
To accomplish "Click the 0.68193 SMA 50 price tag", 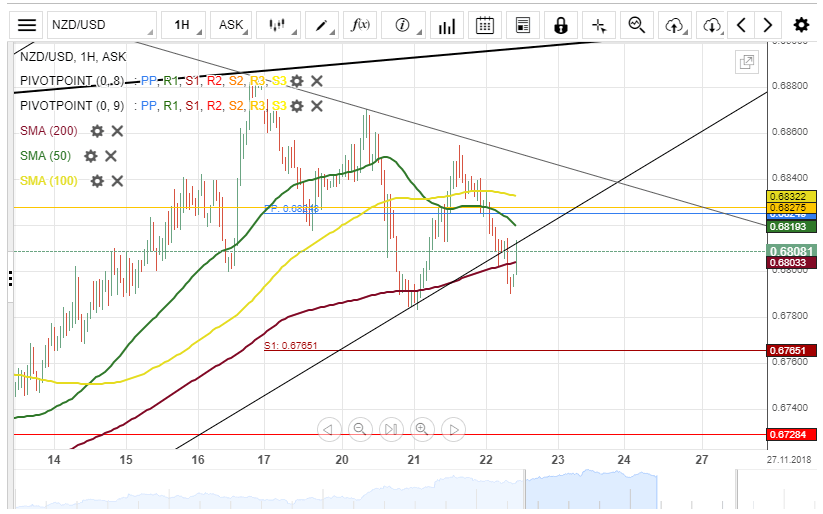I will 792,227.
